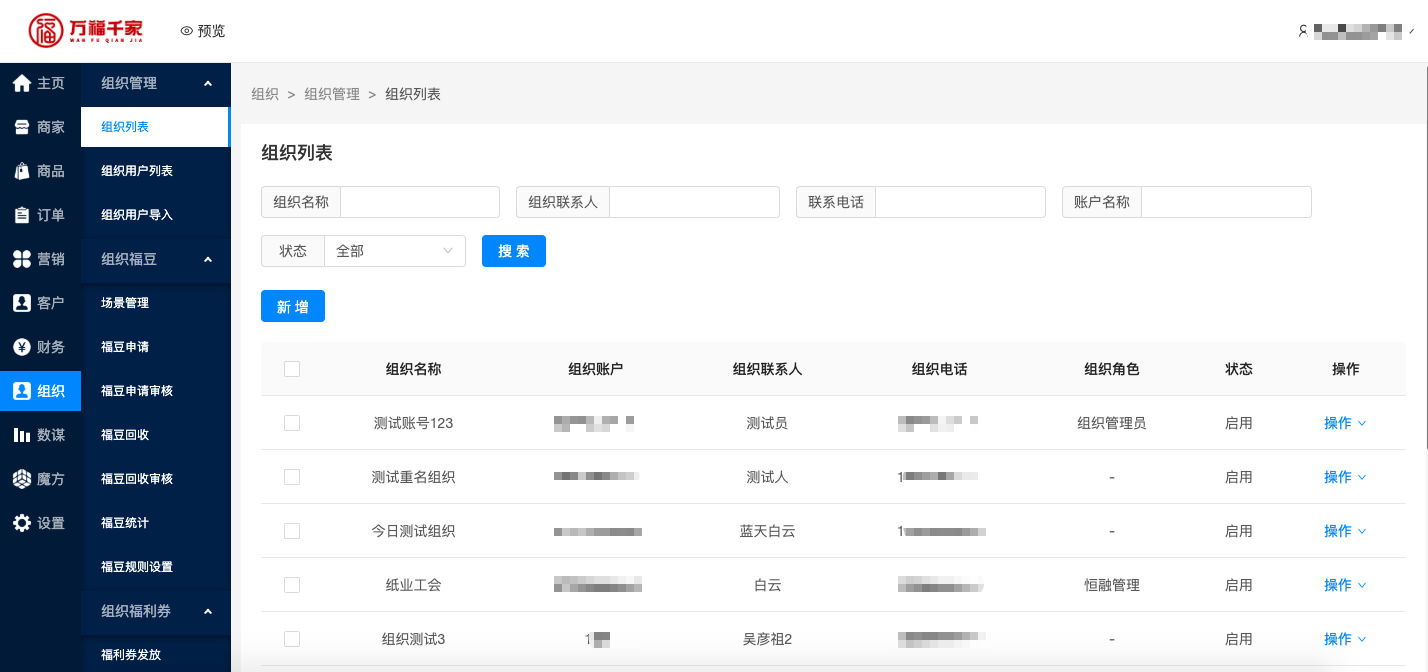Click the blue 搜索 button
The image size is (1428, 672).
(x=513, y=251)
